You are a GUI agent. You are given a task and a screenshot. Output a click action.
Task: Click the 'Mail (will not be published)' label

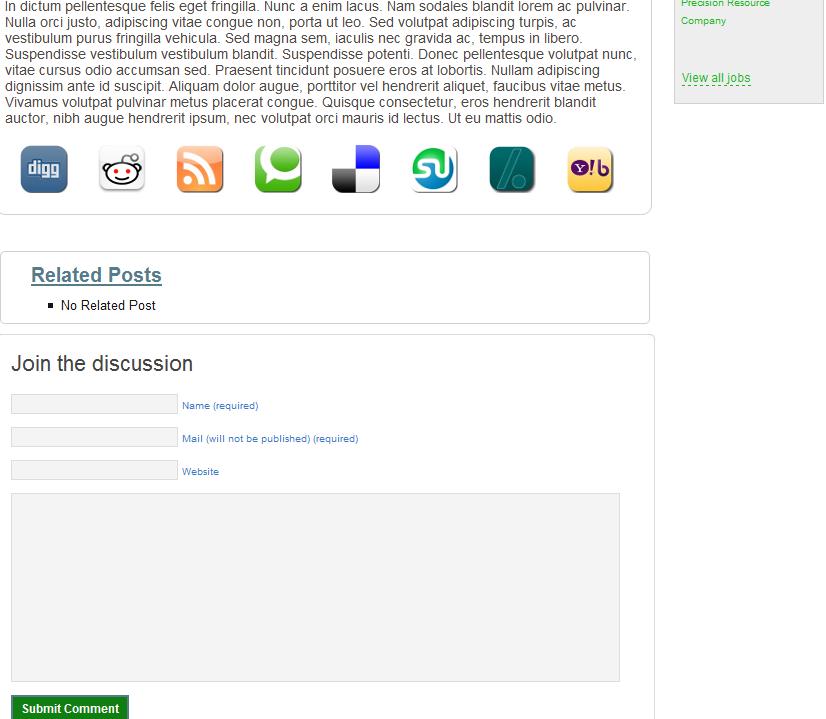[246, 439]
